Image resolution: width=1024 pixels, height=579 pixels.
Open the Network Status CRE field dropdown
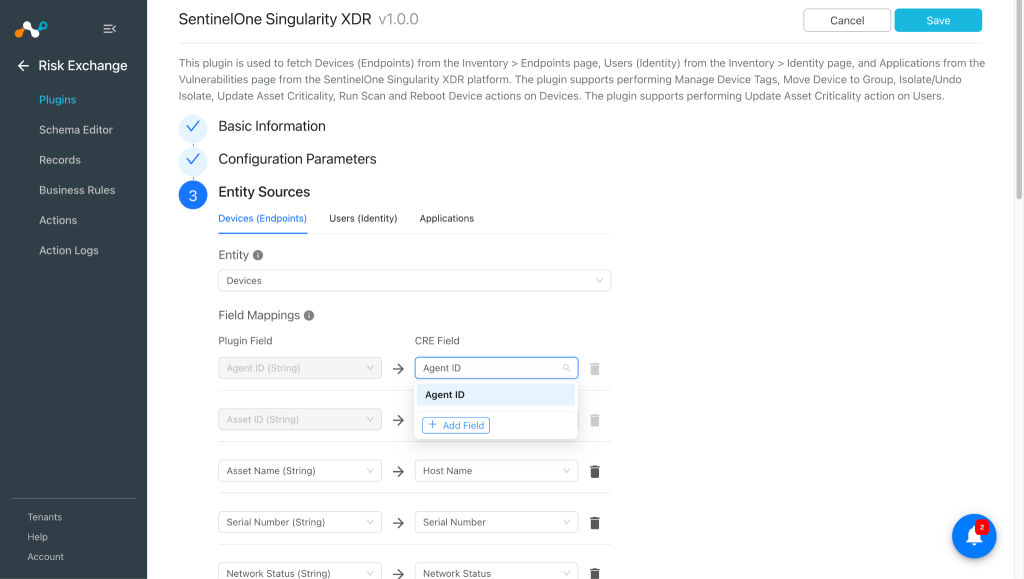[496, 571]
